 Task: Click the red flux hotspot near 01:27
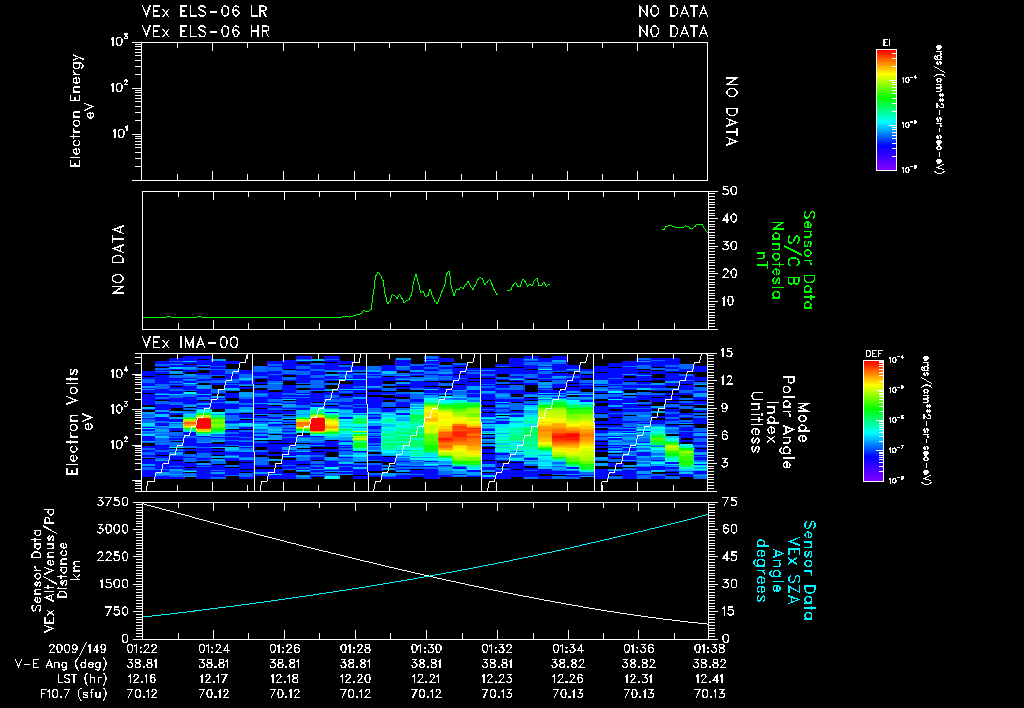pyautogui.click(x=317, y=424)
